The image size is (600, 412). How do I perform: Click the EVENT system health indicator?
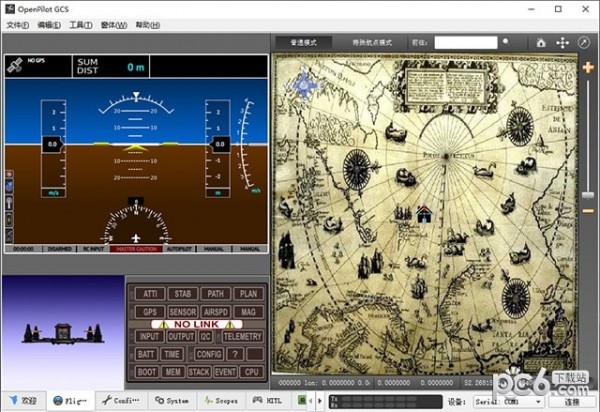(x=225, y=372)
